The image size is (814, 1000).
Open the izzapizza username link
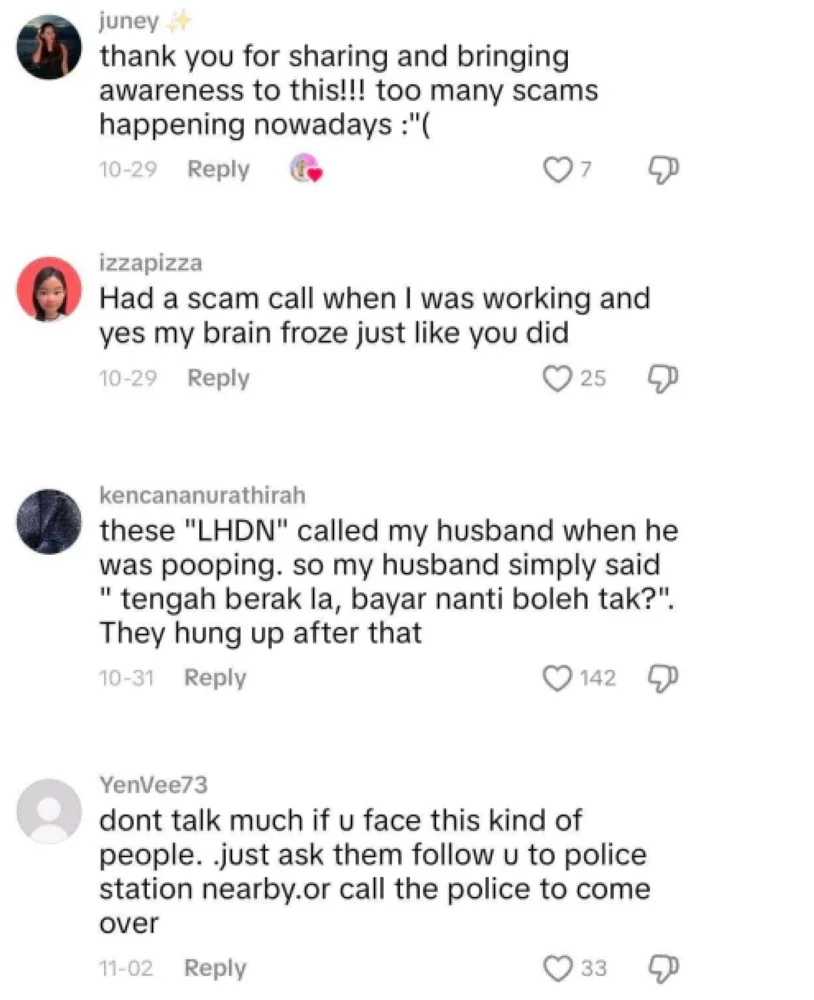[151, 263]
